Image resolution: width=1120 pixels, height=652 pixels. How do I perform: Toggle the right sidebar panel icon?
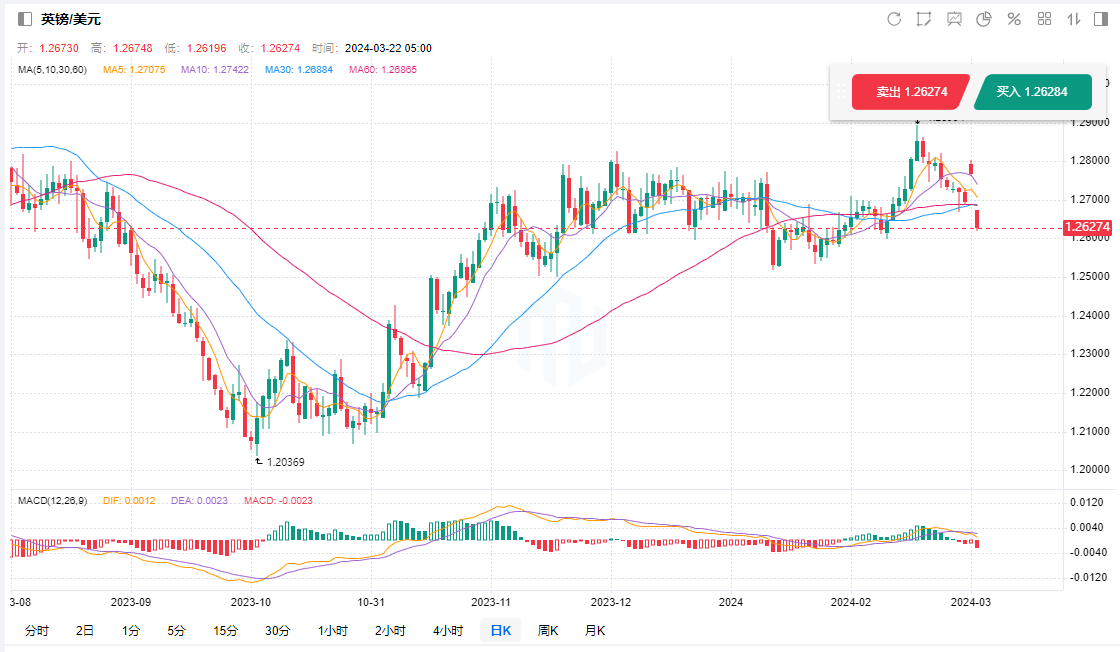click(x=1101, y=19)
